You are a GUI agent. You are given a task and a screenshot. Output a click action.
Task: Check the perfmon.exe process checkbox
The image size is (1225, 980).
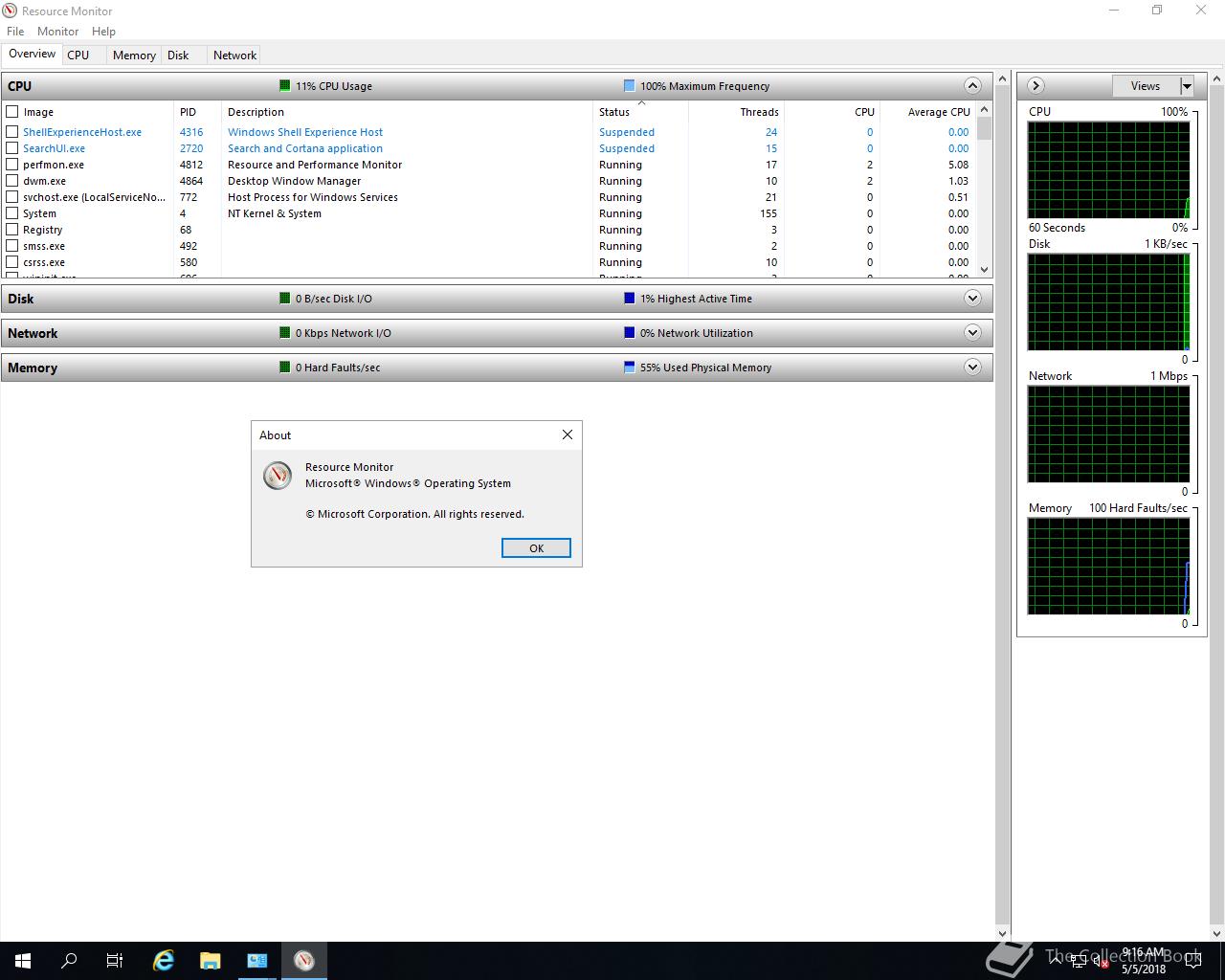pyautogui.click(x=12, y=165)
